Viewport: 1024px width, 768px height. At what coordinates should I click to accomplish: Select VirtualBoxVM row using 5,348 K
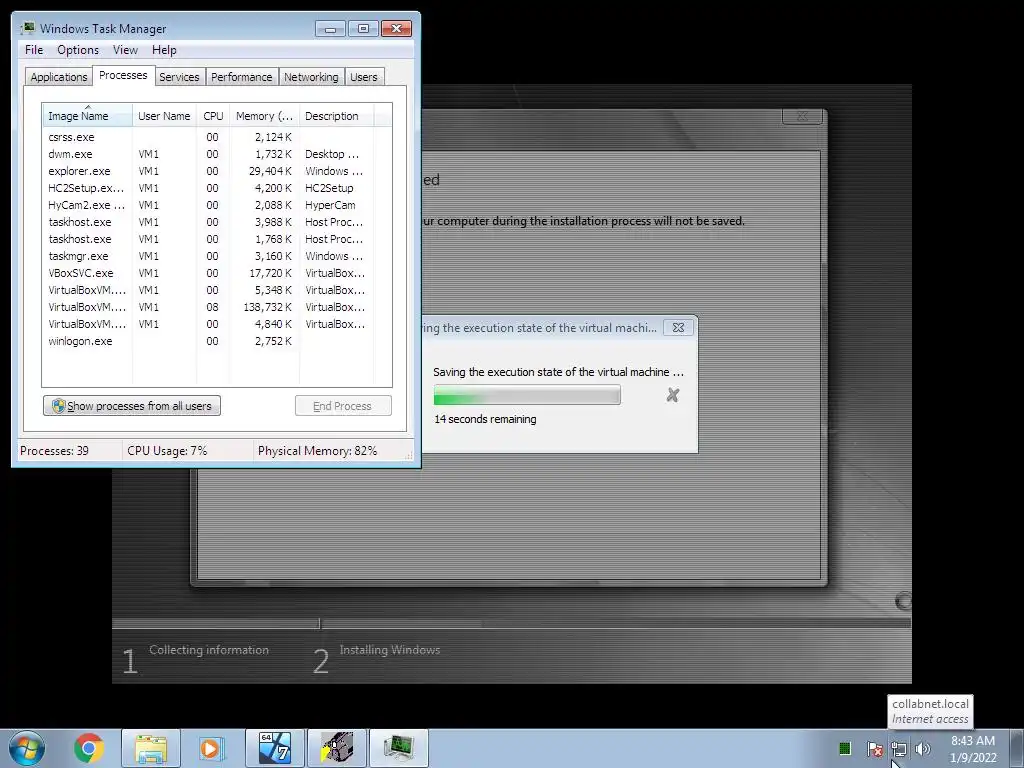point(217,290)
